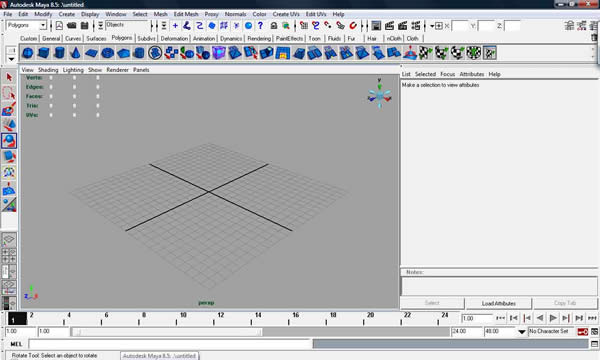Viewport: 600px width, 360px height.
Task: Activate the Scale tool in the toolbox
Action: (x=9, y=156)
